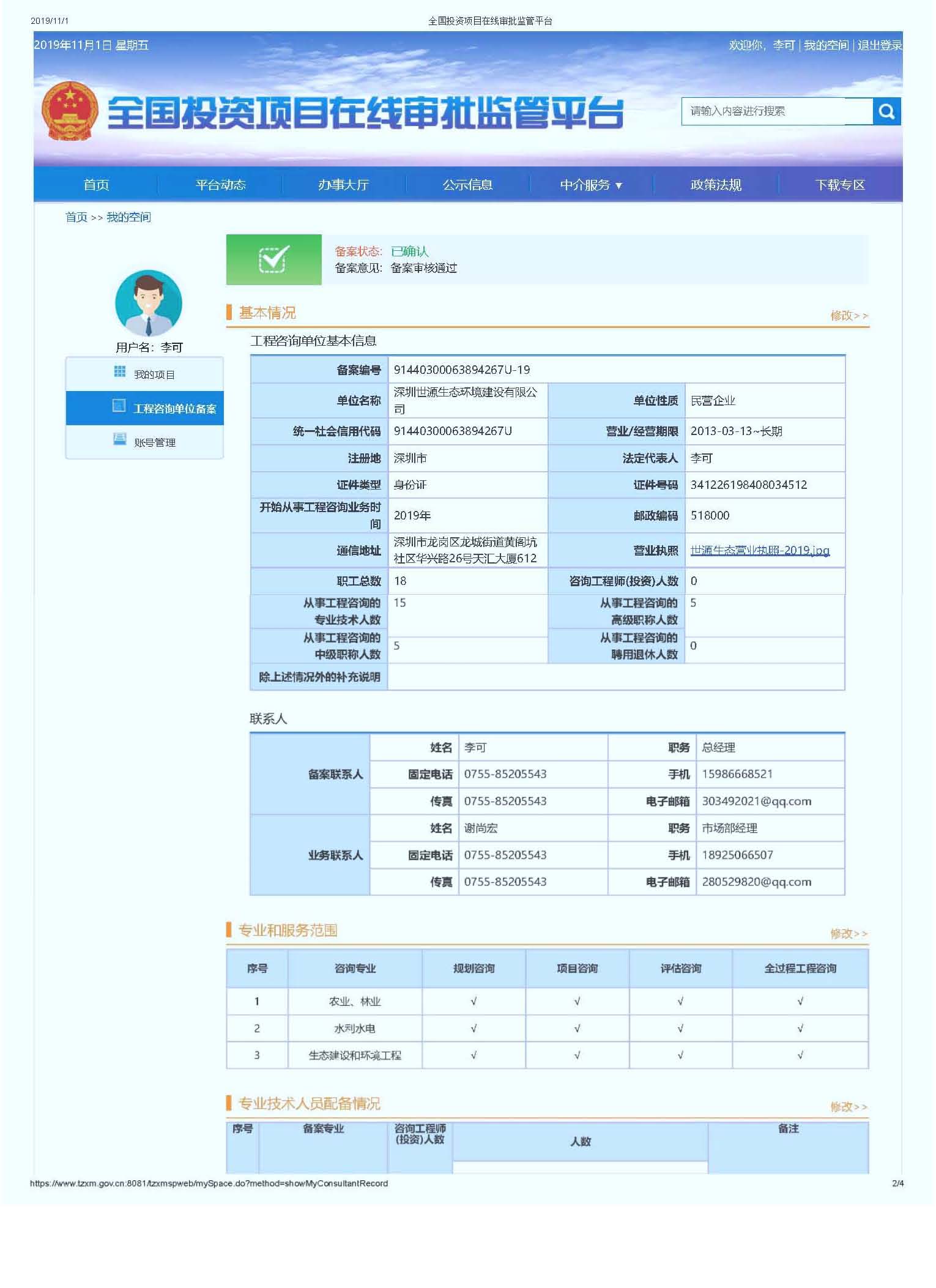
Task: Click the 专业和服务范围 section heading
Action: point(288,931)
